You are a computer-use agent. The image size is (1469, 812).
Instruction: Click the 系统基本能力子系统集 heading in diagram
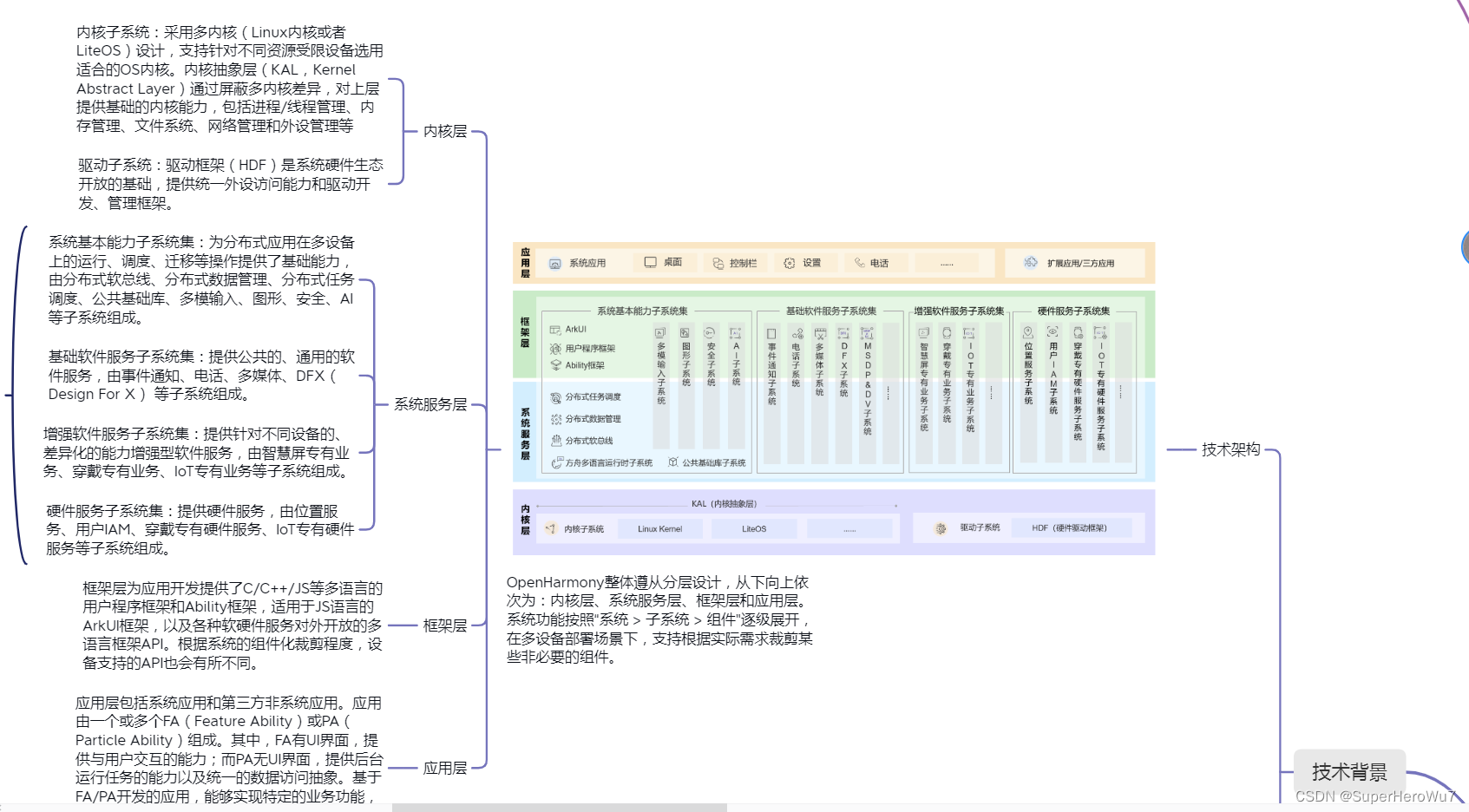point(642,311)
